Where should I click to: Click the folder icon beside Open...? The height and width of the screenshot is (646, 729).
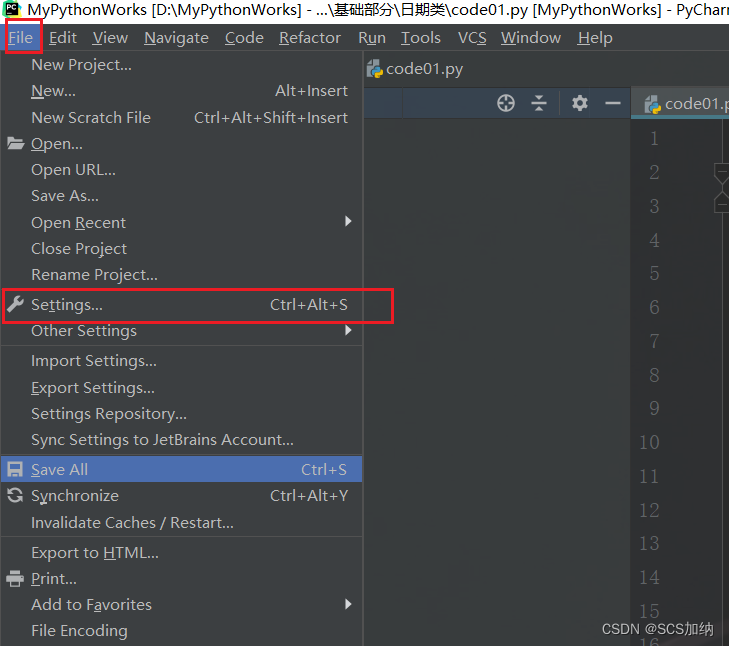point(15,143)
